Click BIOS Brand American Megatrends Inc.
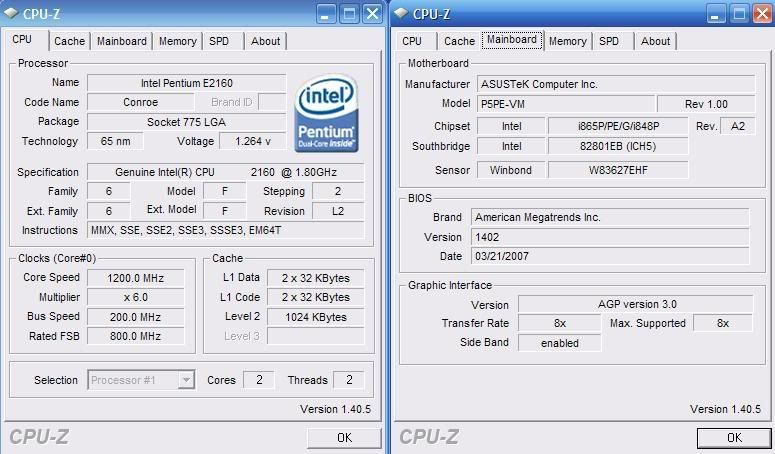 coord(610,217)
